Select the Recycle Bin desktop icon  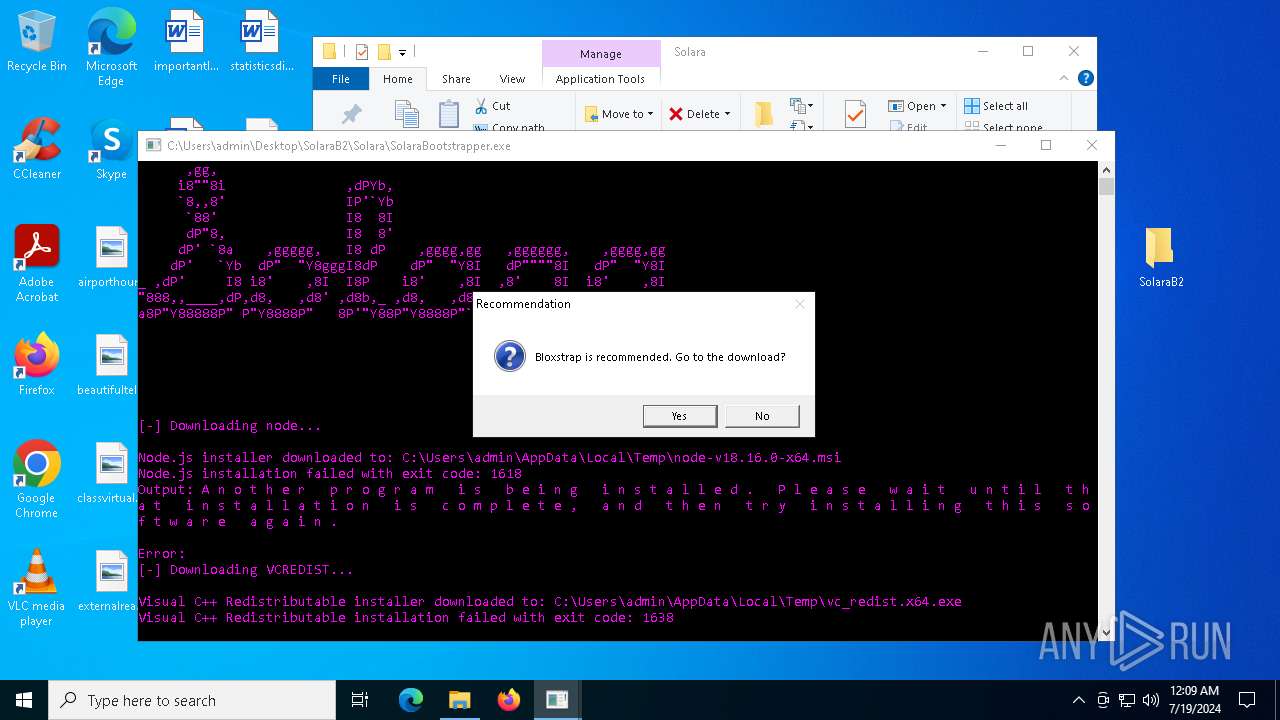(37, 42)
